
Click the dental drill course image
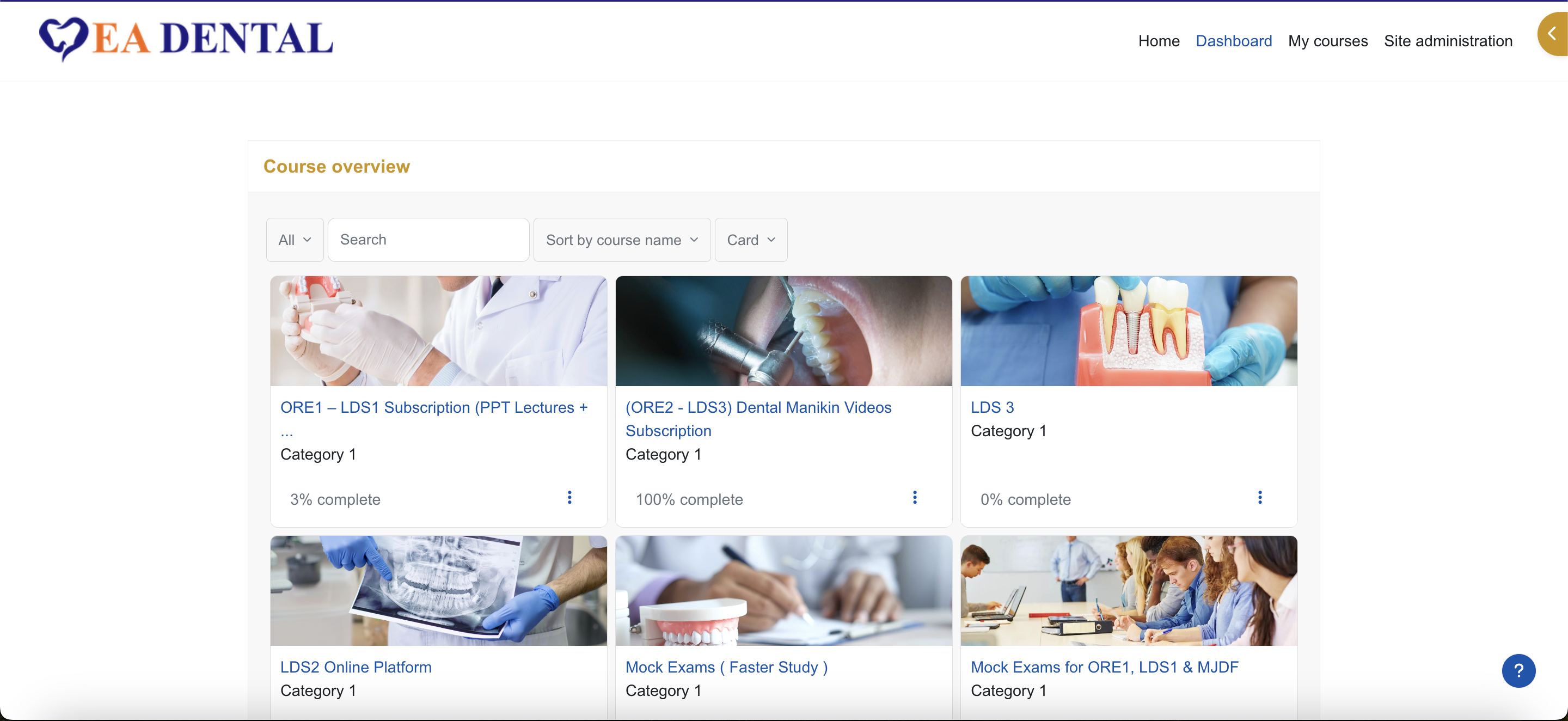pos(783,331)
